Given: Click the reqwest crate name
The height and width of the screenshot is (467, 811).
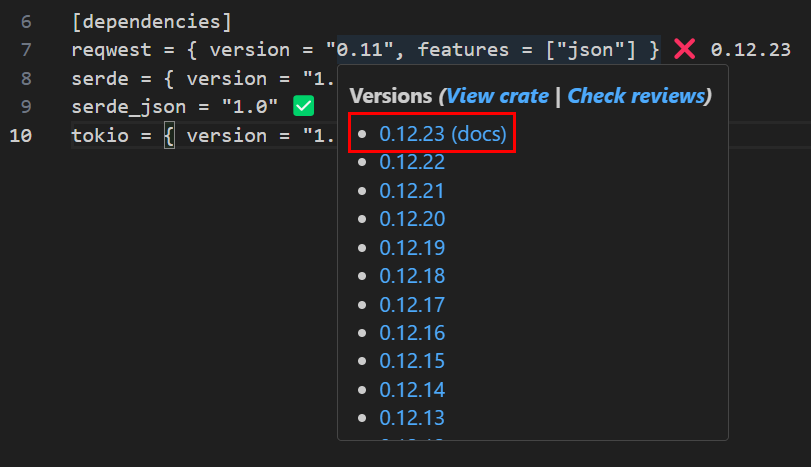Looking at the screenshot, I should 111,50.
